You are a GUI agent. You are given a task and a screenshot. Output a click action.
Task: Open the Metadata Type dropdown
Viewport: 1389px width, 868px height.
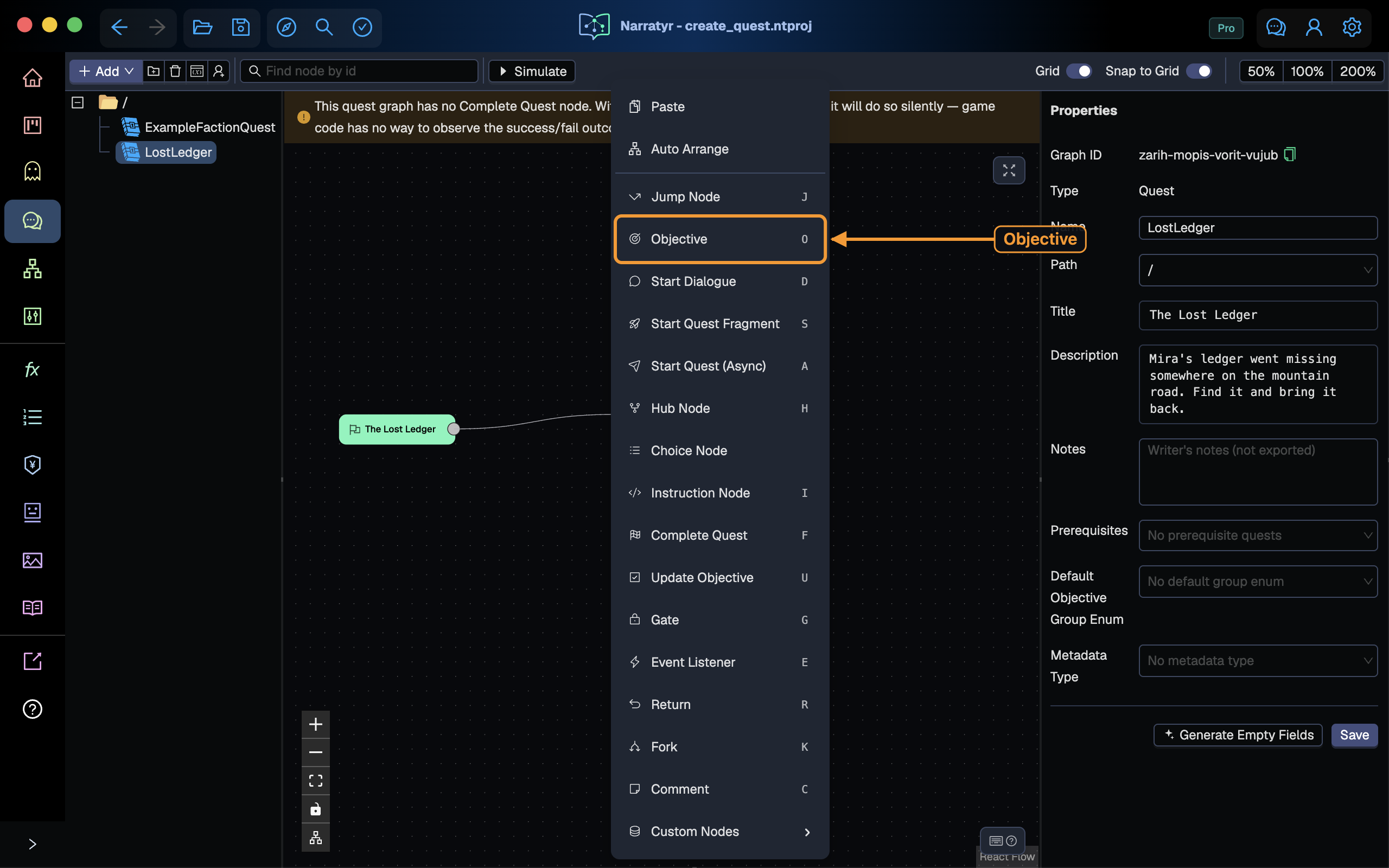pyautogui.click(x=1258, y=661)
